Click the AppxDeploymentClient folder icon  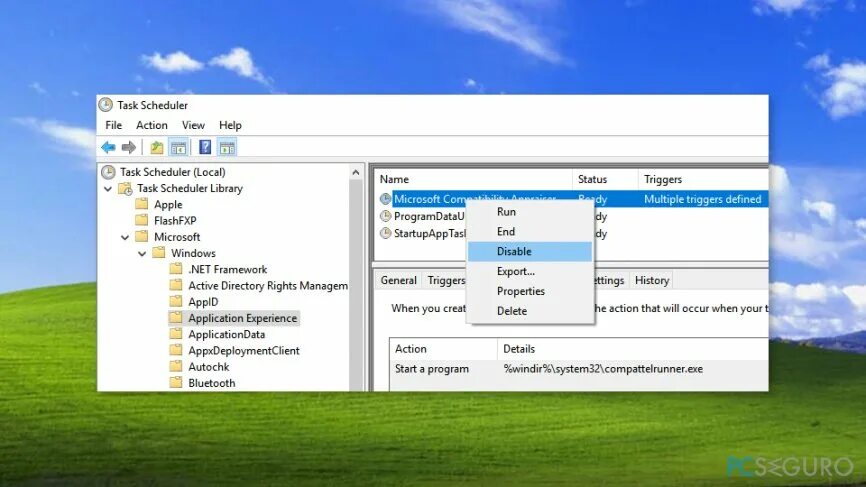point(176,351)
